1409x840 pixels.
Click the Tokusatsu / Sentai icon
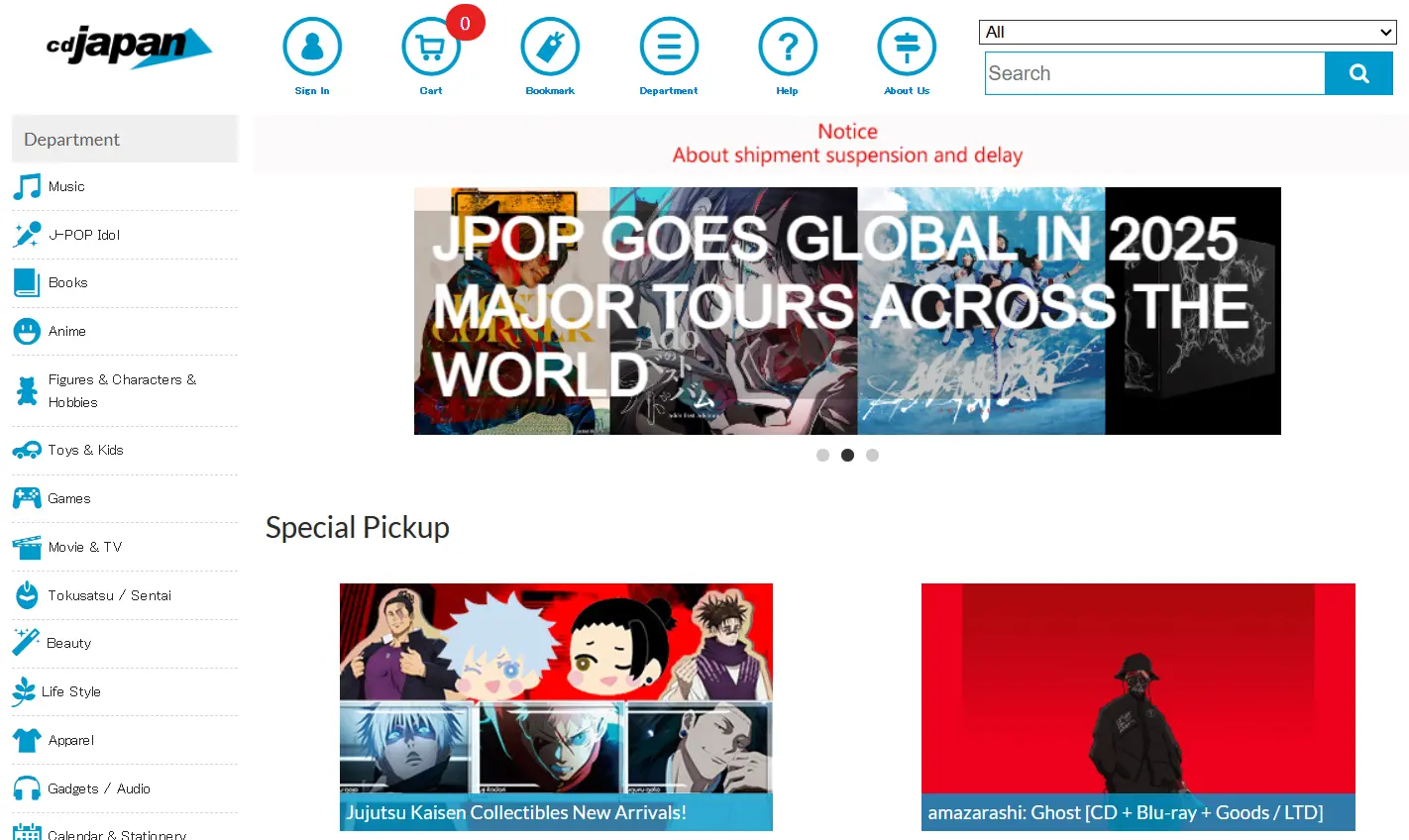tap(27, 595)
